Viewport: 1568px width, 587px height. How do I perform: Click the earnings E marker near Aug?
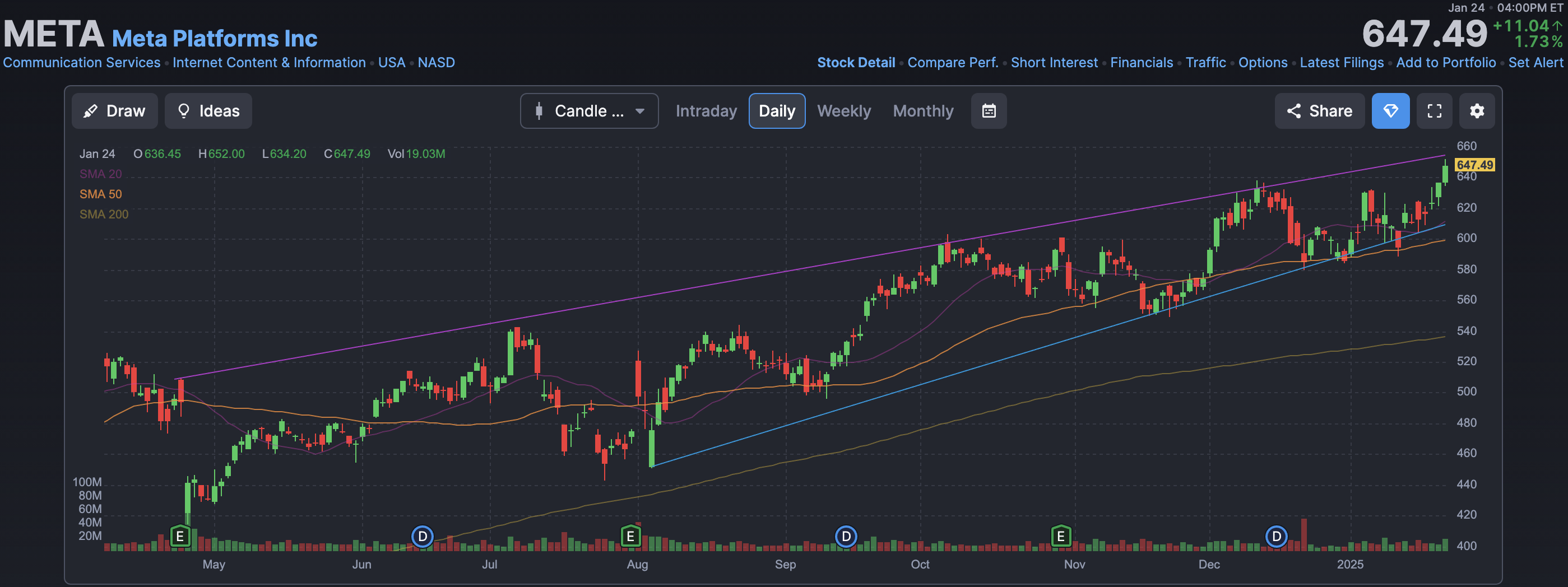point(630,537)
